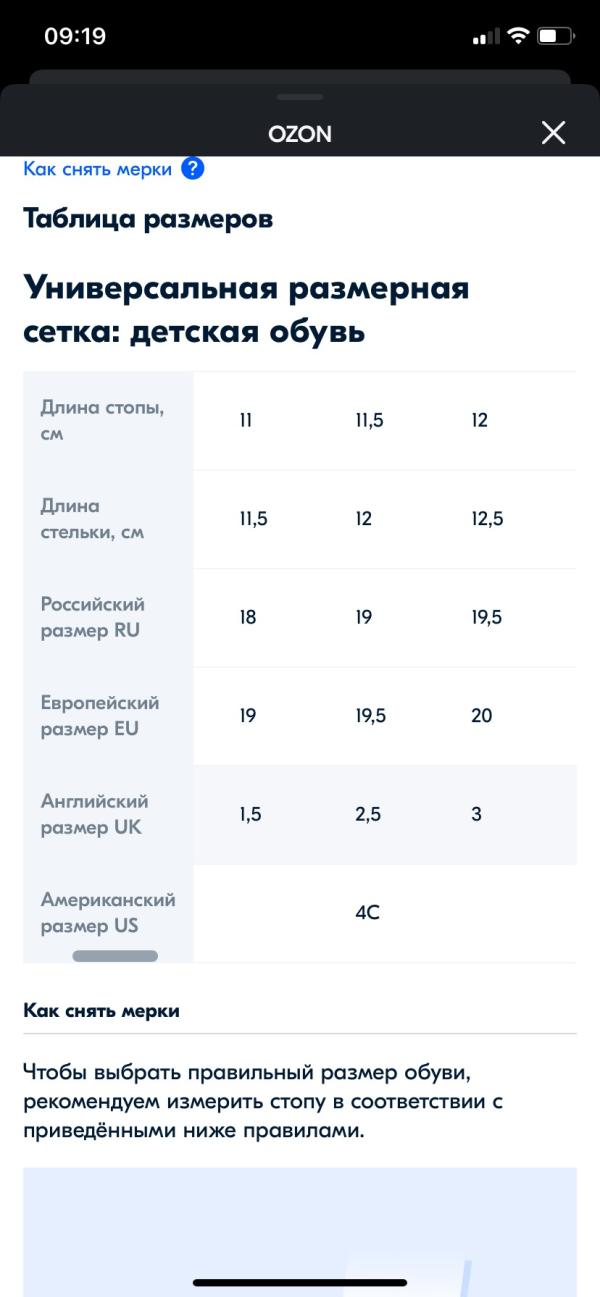600x1297 pixels.
Task: Select the 4C American size cell
Action: pyautogui.click(x=367, y=912)
